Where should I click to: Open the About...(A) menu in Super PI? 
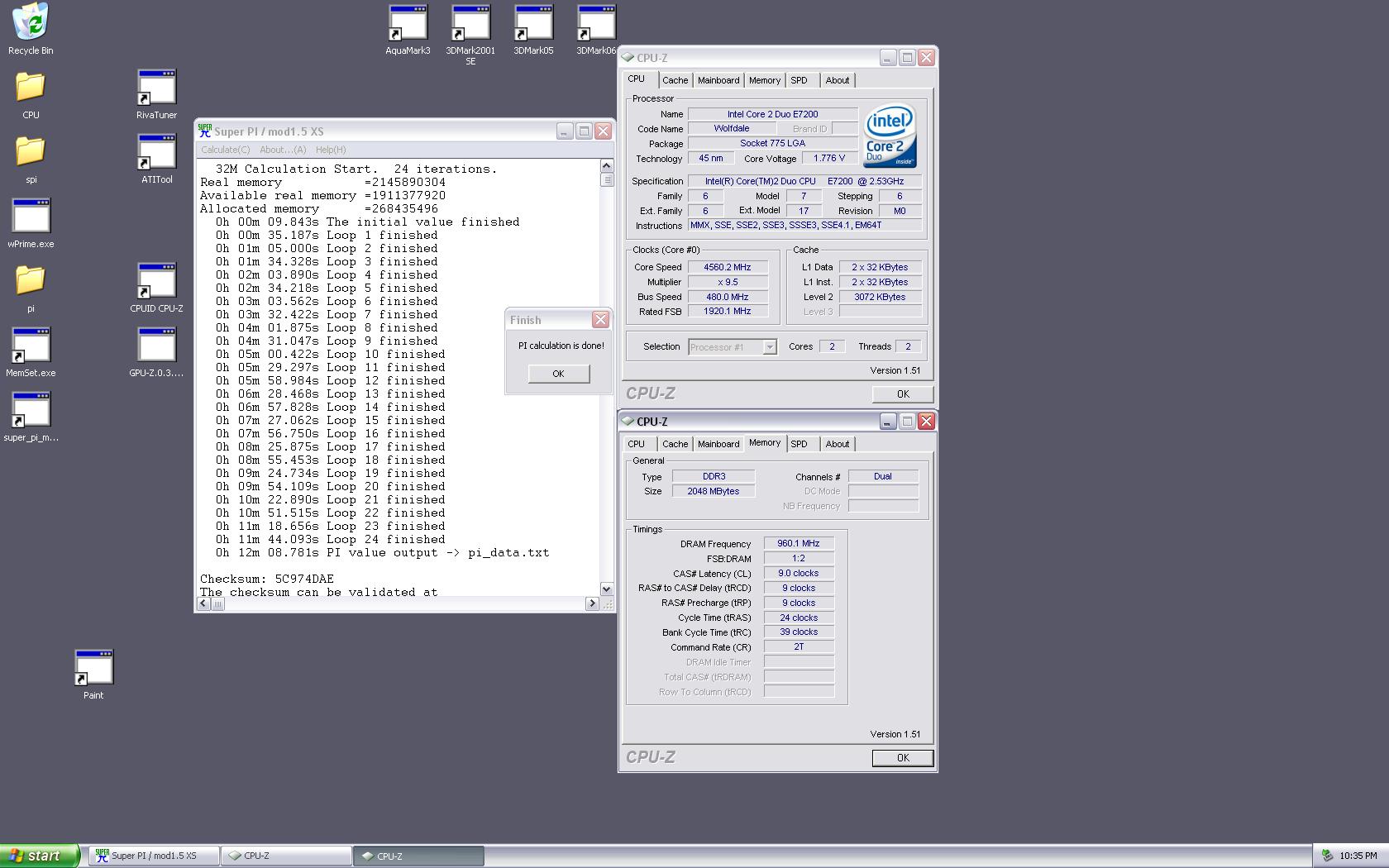(283, 150)
